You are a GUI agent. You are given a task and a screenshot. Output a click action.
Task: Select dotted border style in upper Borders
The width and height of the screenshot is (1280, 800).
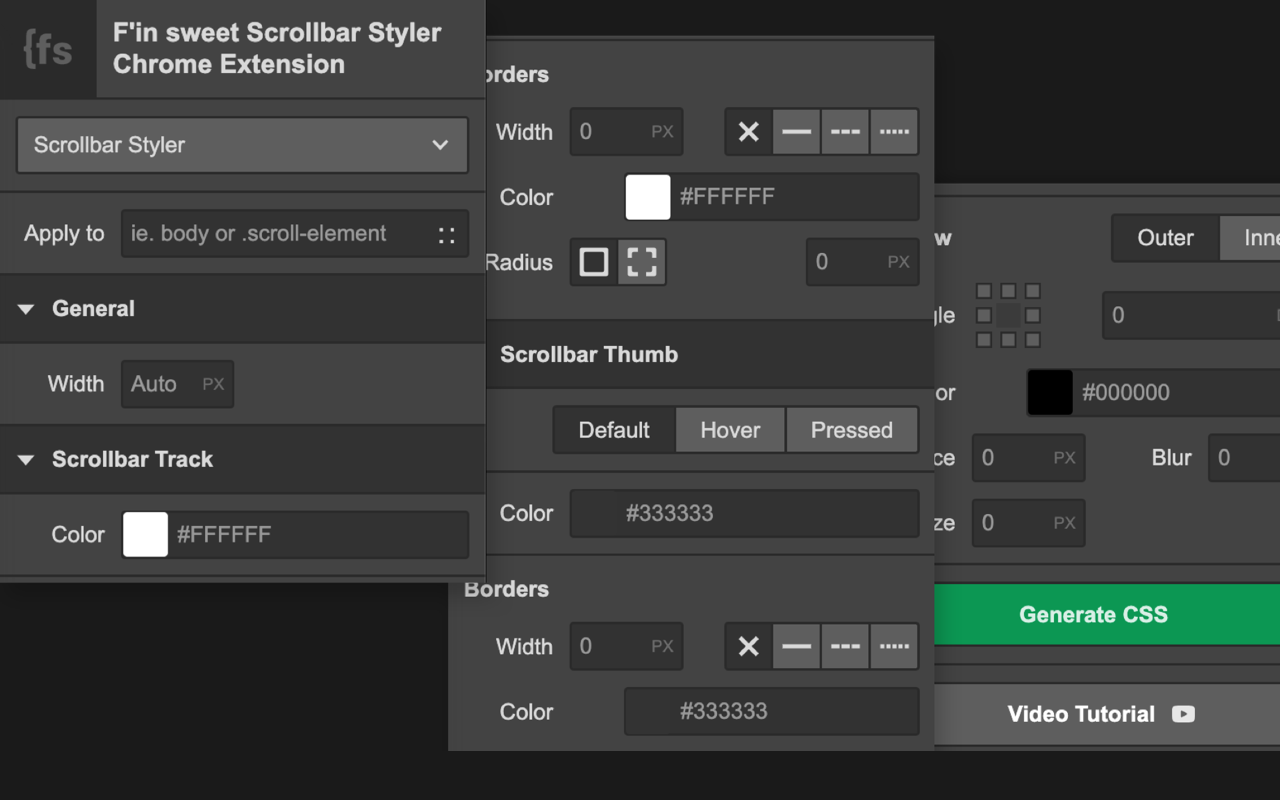click(x=894, y=132)
